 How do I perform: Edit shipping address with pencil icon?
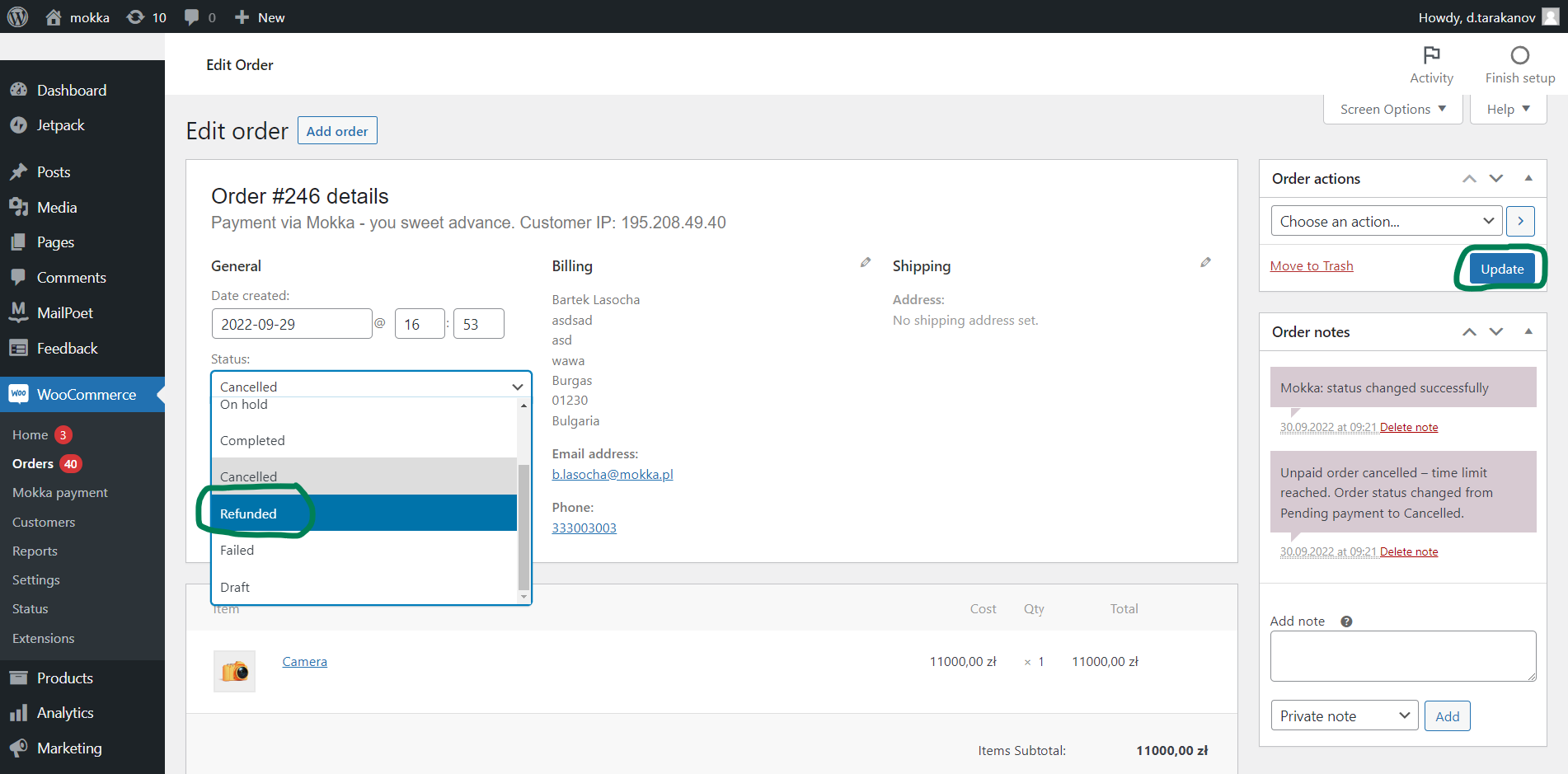click(x=1205, y=263)
